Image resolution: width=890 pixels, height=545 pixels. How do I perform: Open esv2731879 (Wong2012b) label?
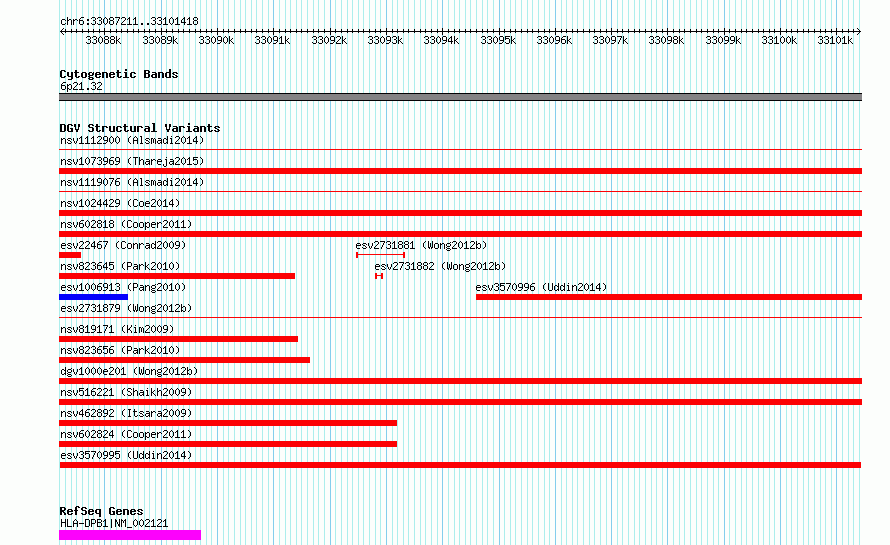[x=126, y=308]
